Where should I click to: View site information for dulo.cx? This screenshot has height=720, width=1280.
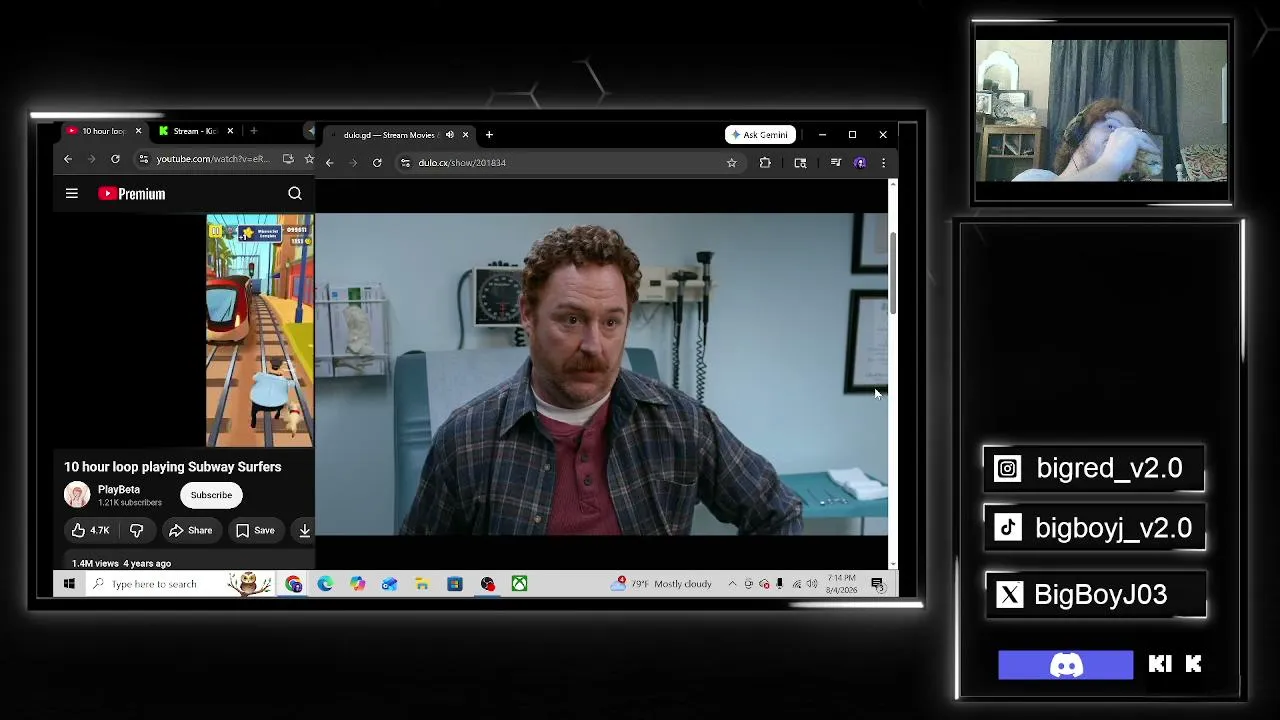(405, 163)
